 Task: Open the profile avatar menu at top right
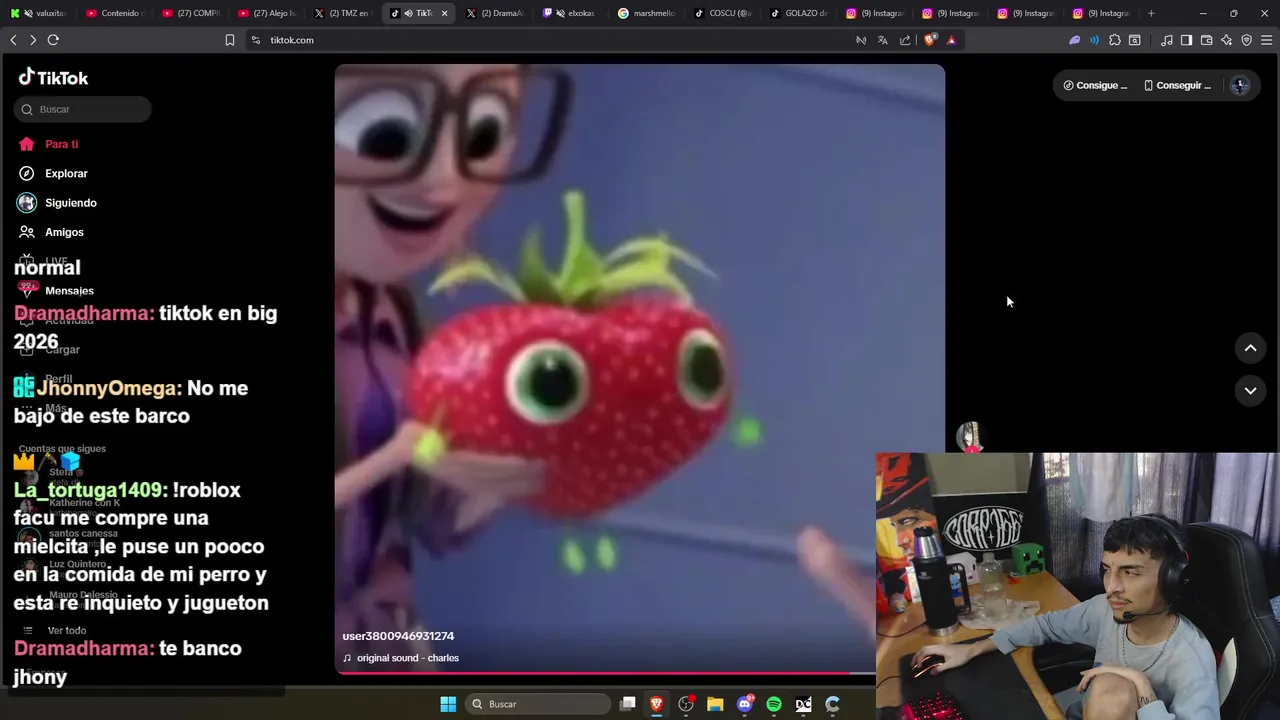tap(1240, 85)
